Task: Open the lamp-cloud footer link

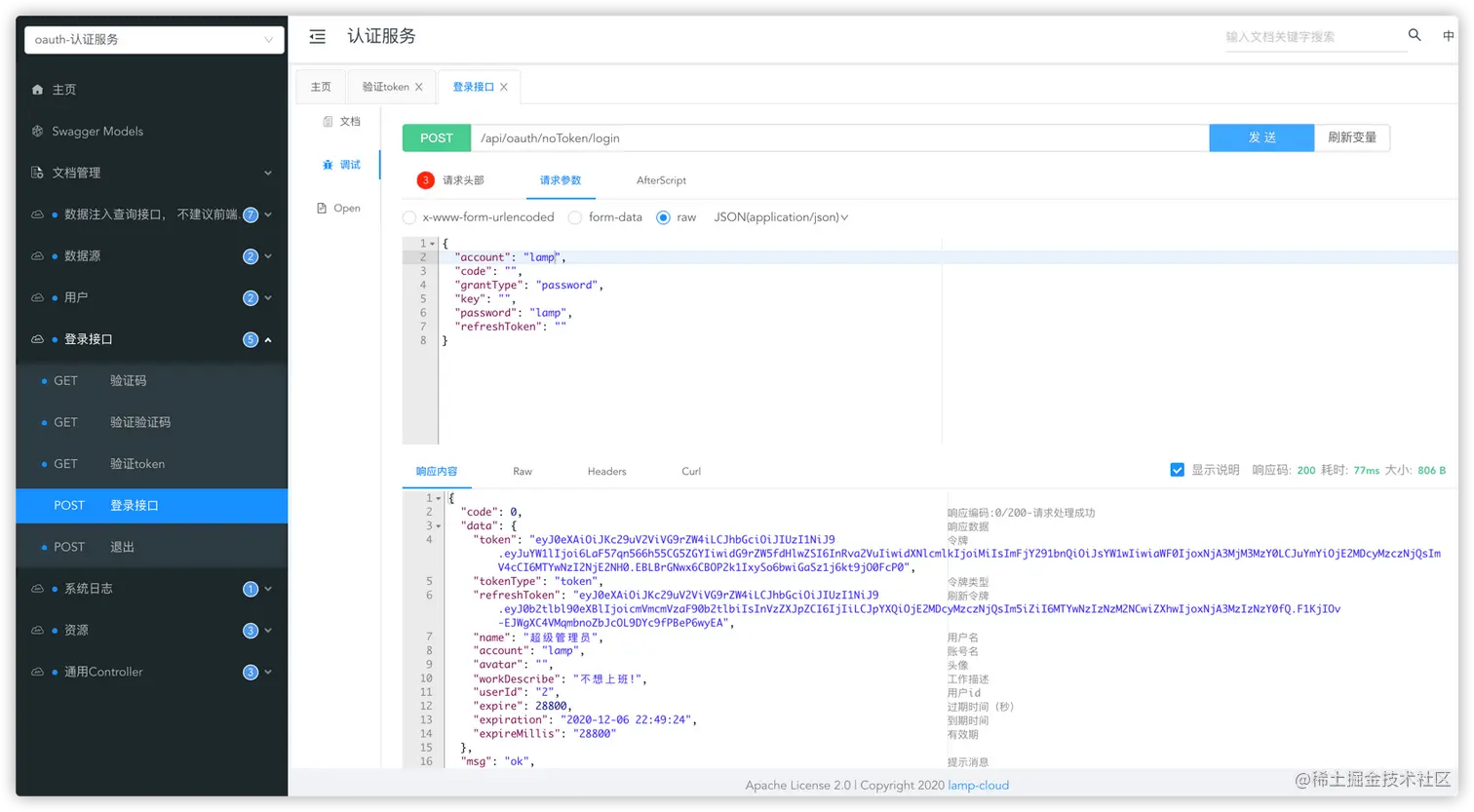Action: click(x=979, y=785)
